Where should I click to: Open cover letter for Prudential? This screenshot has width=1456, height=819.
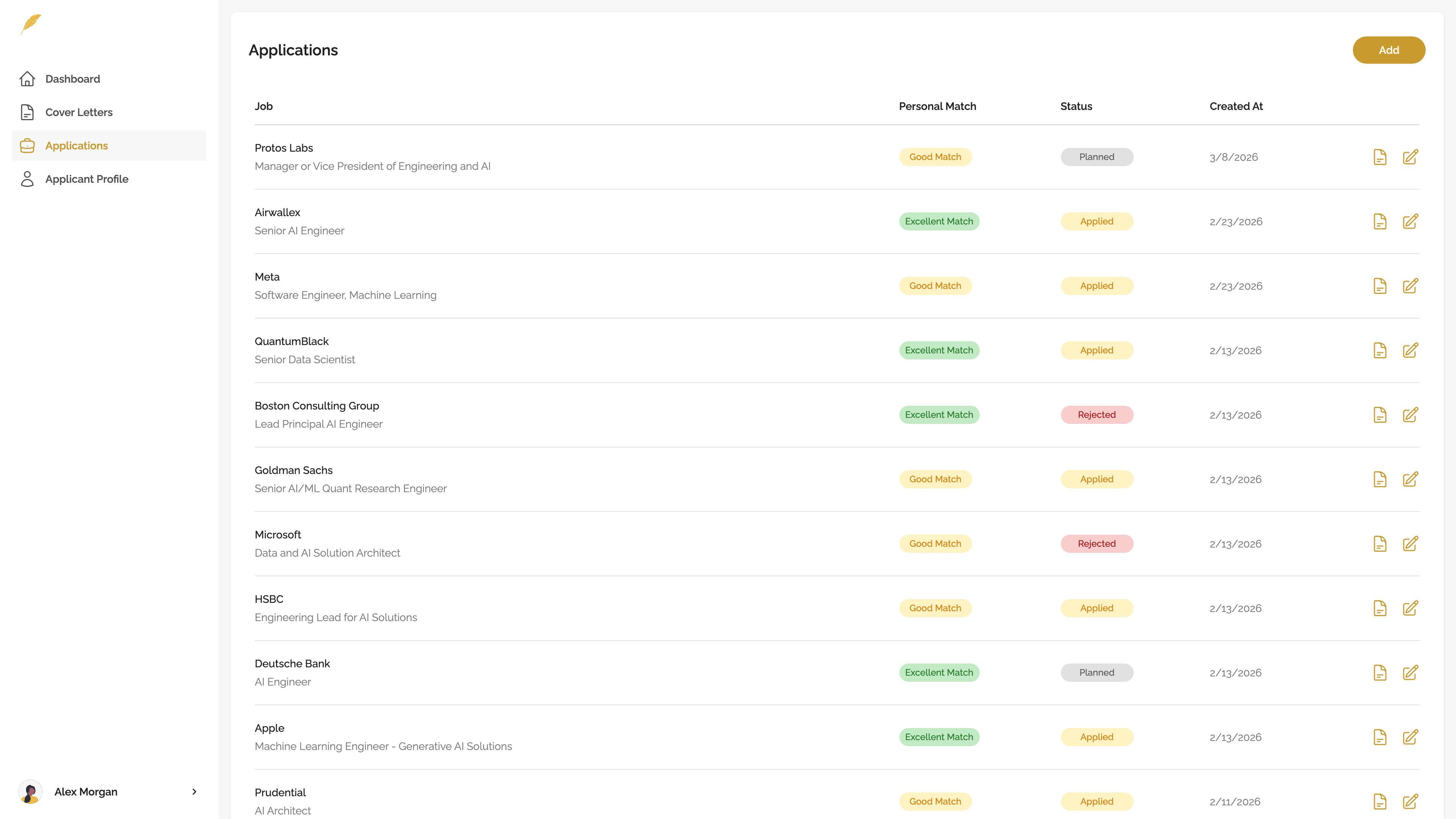click(x=1380, y=802)
